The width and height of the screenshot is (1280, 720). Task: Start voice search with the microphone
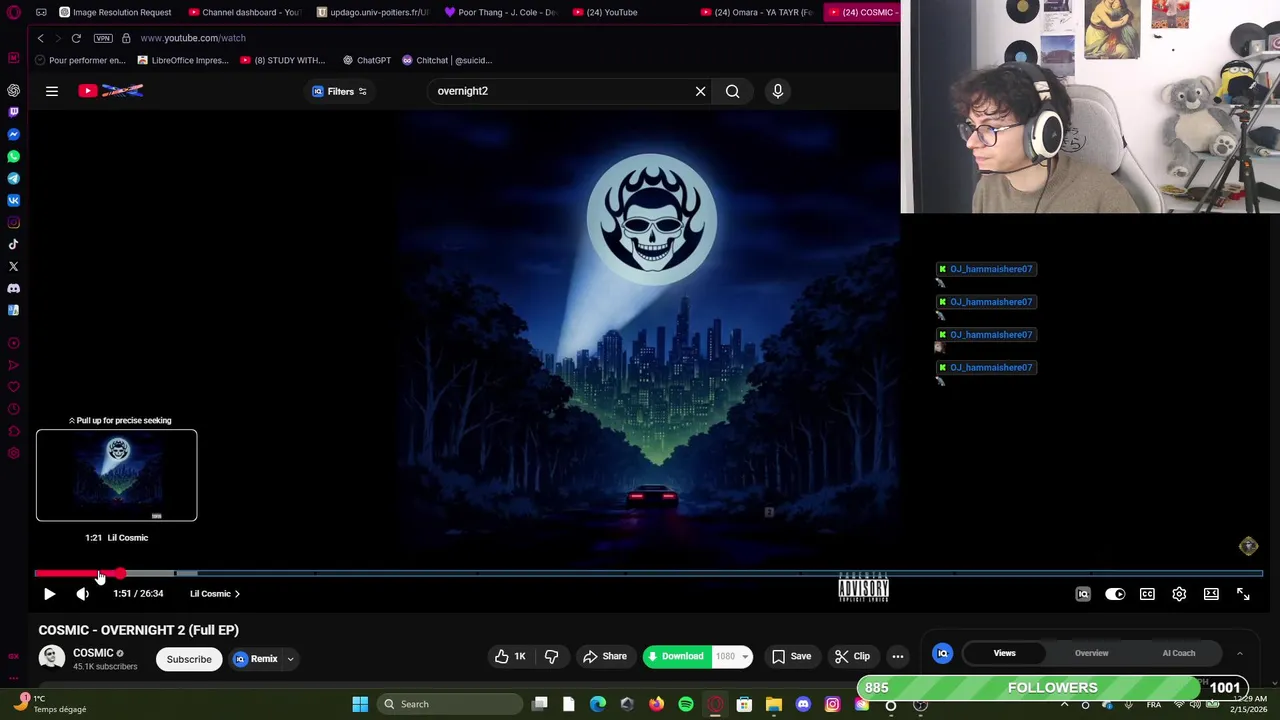point(778,91)
